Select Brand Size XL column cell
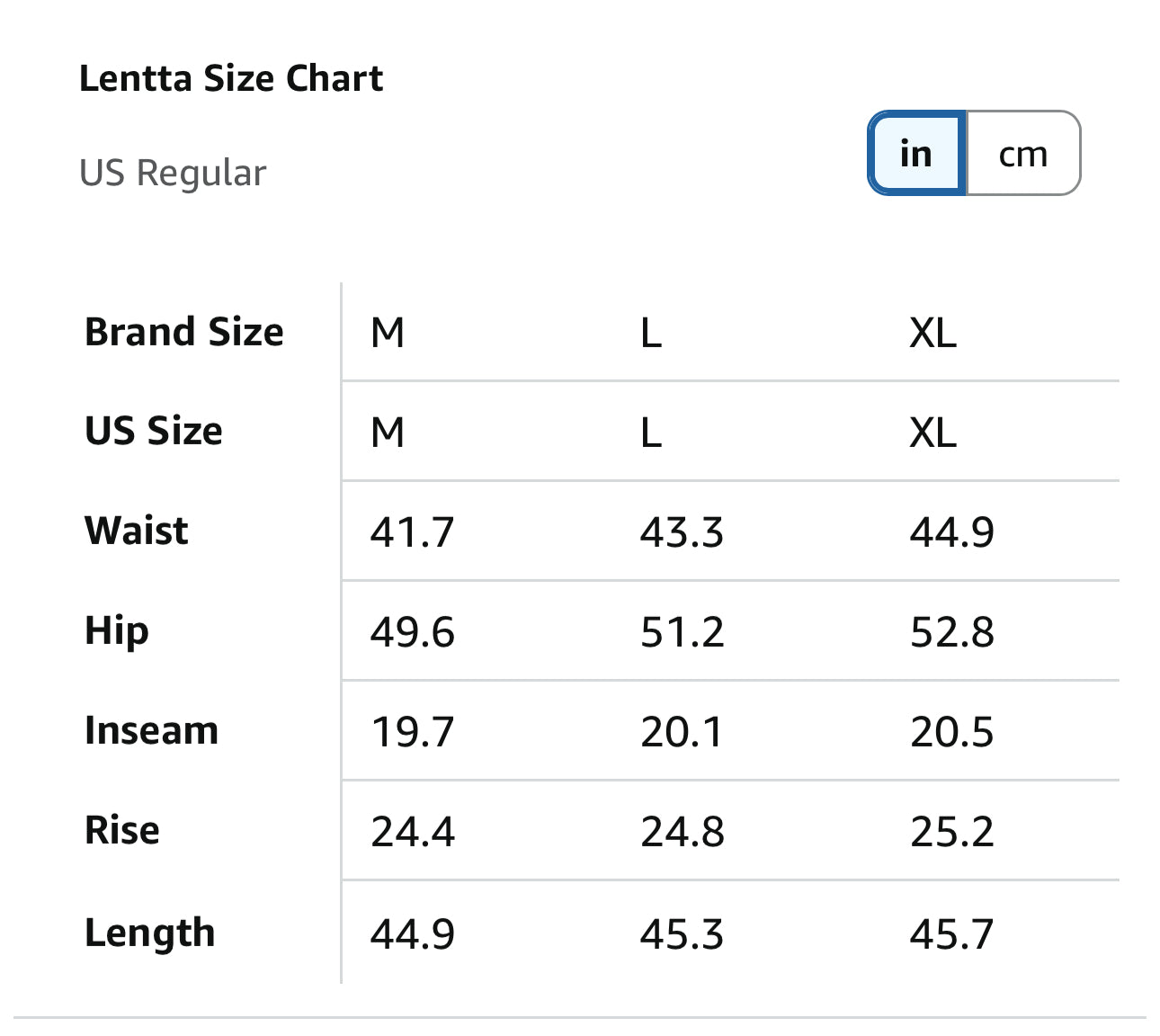The image size is (1160, 1036). click(932, 334)
